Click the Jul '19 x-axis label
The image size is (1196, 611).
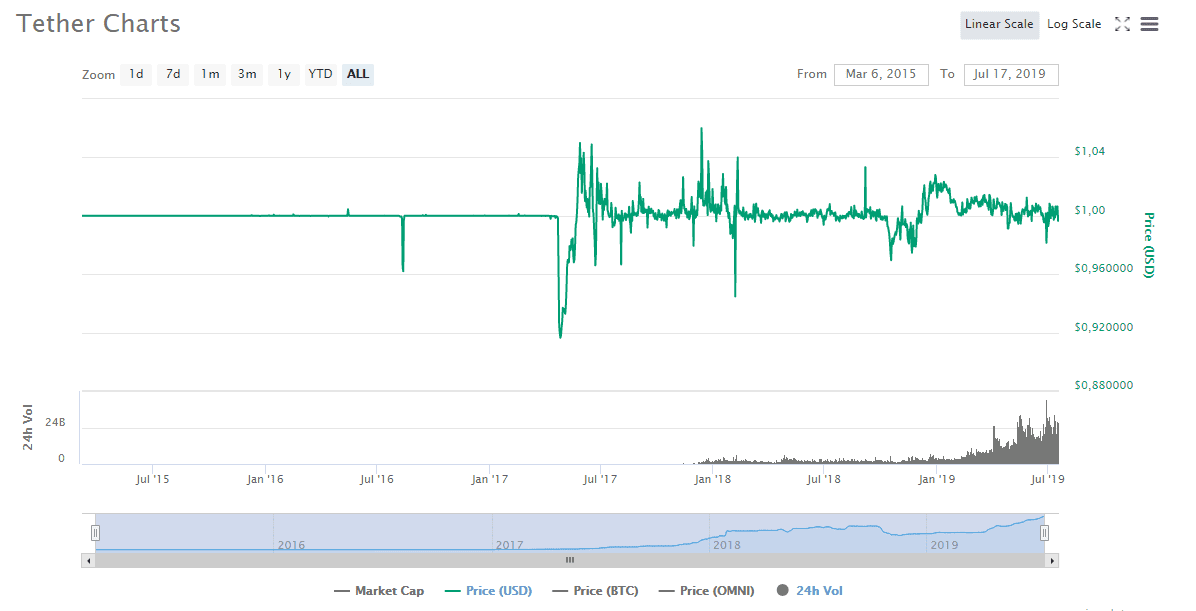tap(1047, 479)
